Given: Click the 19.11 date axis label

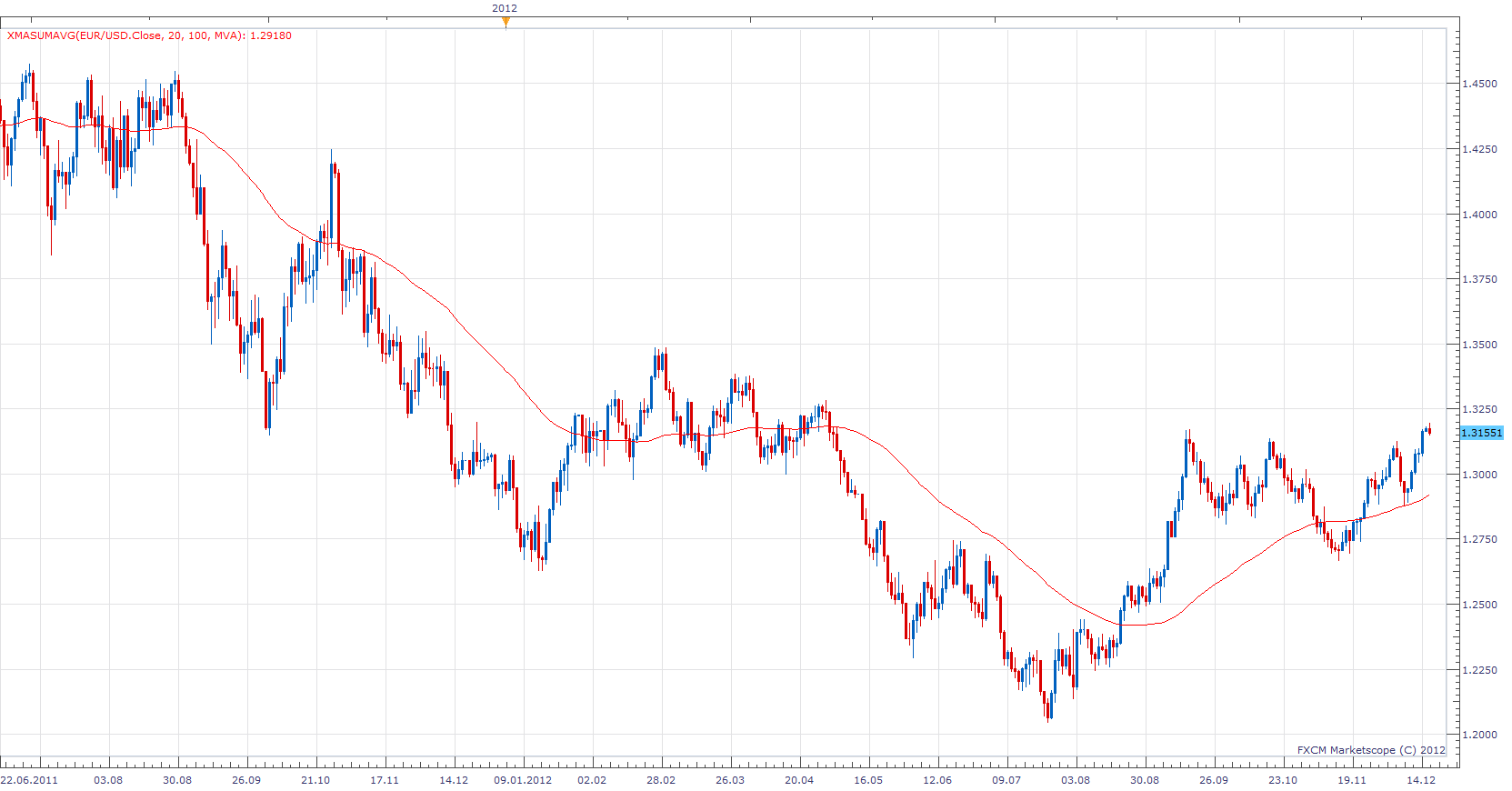Looking at the screenshot, I should coord(1352,780).
